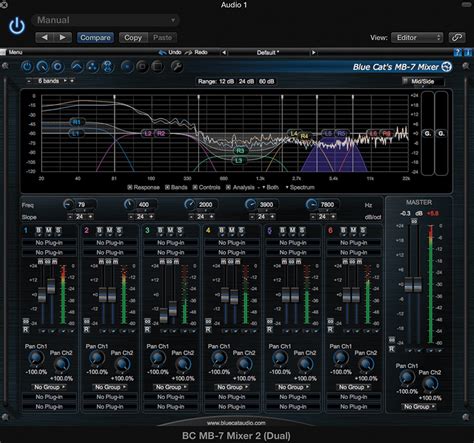Select the 24 dB range
Image resolution: width=474 pixels, height=443 pixels.
tap(246, 81)
